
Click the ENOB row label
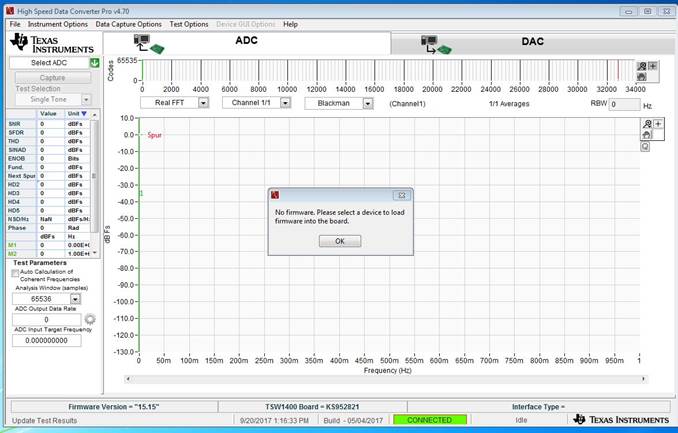pyautogui.click(x=16, y=158)
